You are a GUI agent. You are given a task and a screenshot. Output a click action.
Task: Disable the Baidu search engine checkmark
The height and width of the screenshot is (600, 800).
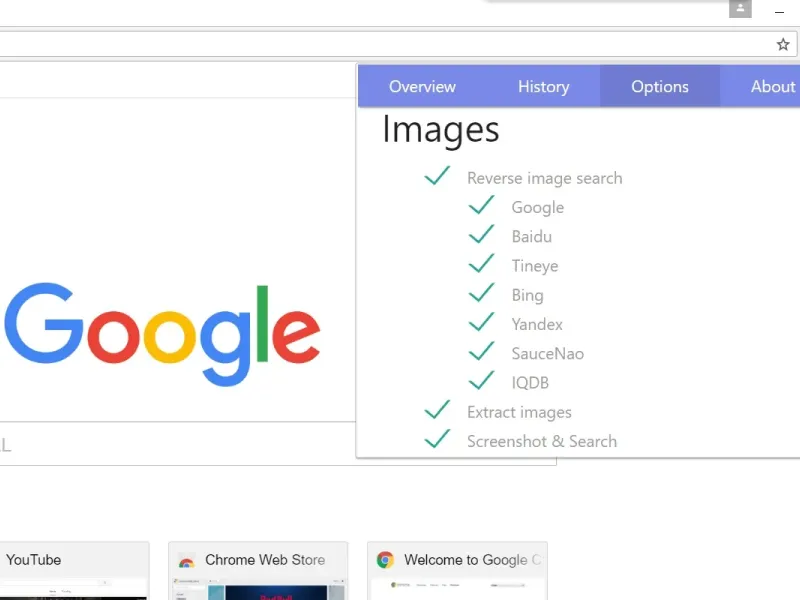pos(482,235)
